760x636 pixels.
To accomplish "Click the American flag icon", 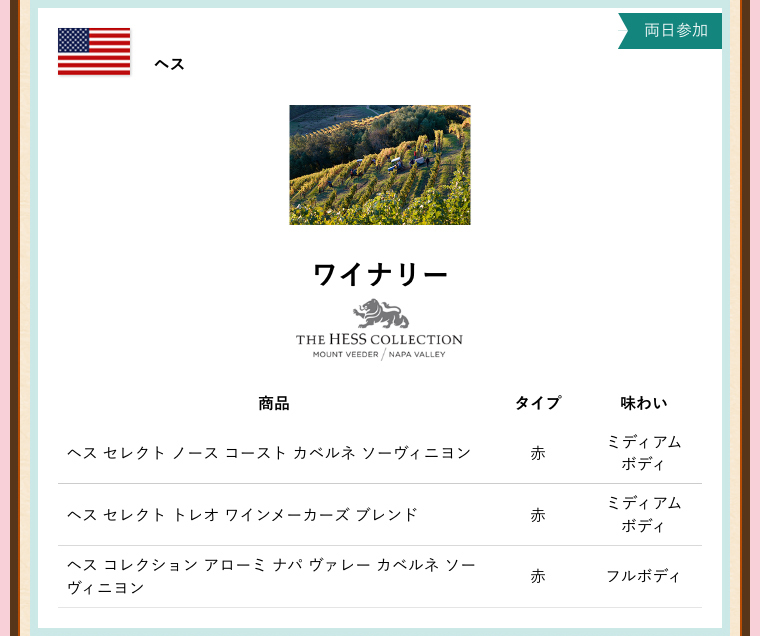I will pyautogui.click(x=94, y=52).
